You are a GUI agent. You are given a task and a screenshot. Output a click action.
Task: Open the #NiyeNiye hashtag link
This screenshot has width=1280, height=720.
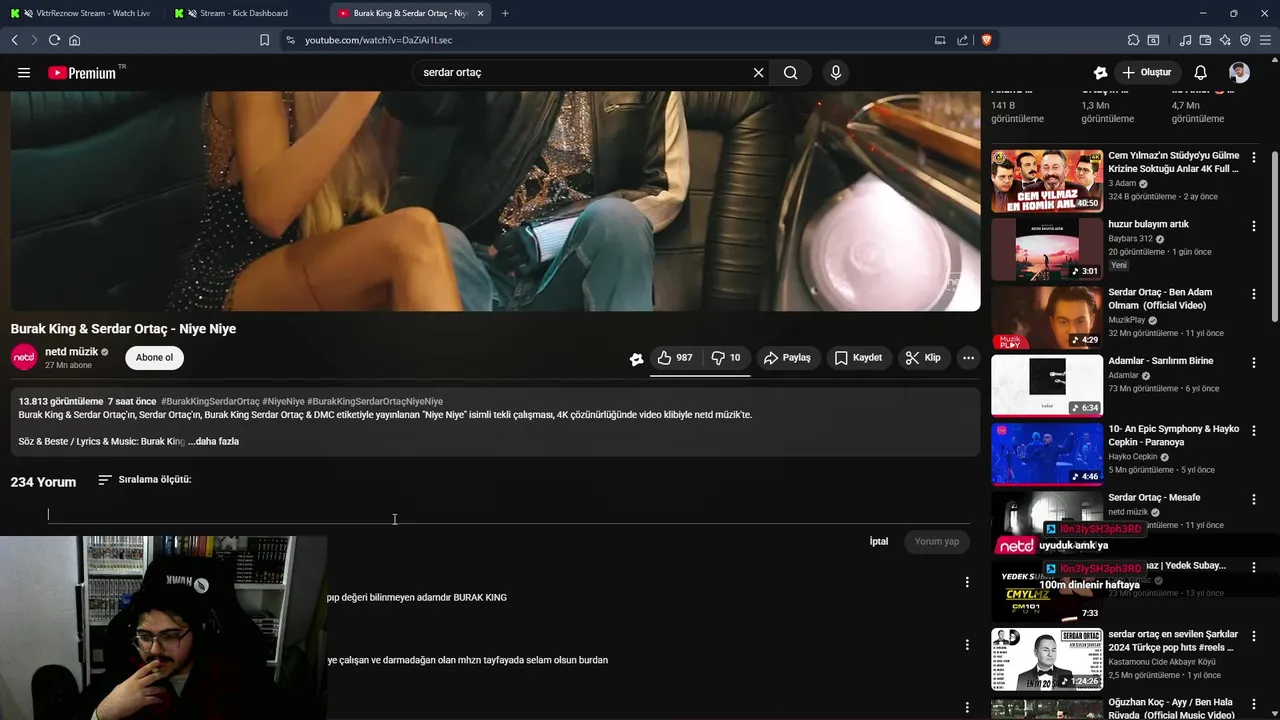pyautogui.click(x=283, y=401)
